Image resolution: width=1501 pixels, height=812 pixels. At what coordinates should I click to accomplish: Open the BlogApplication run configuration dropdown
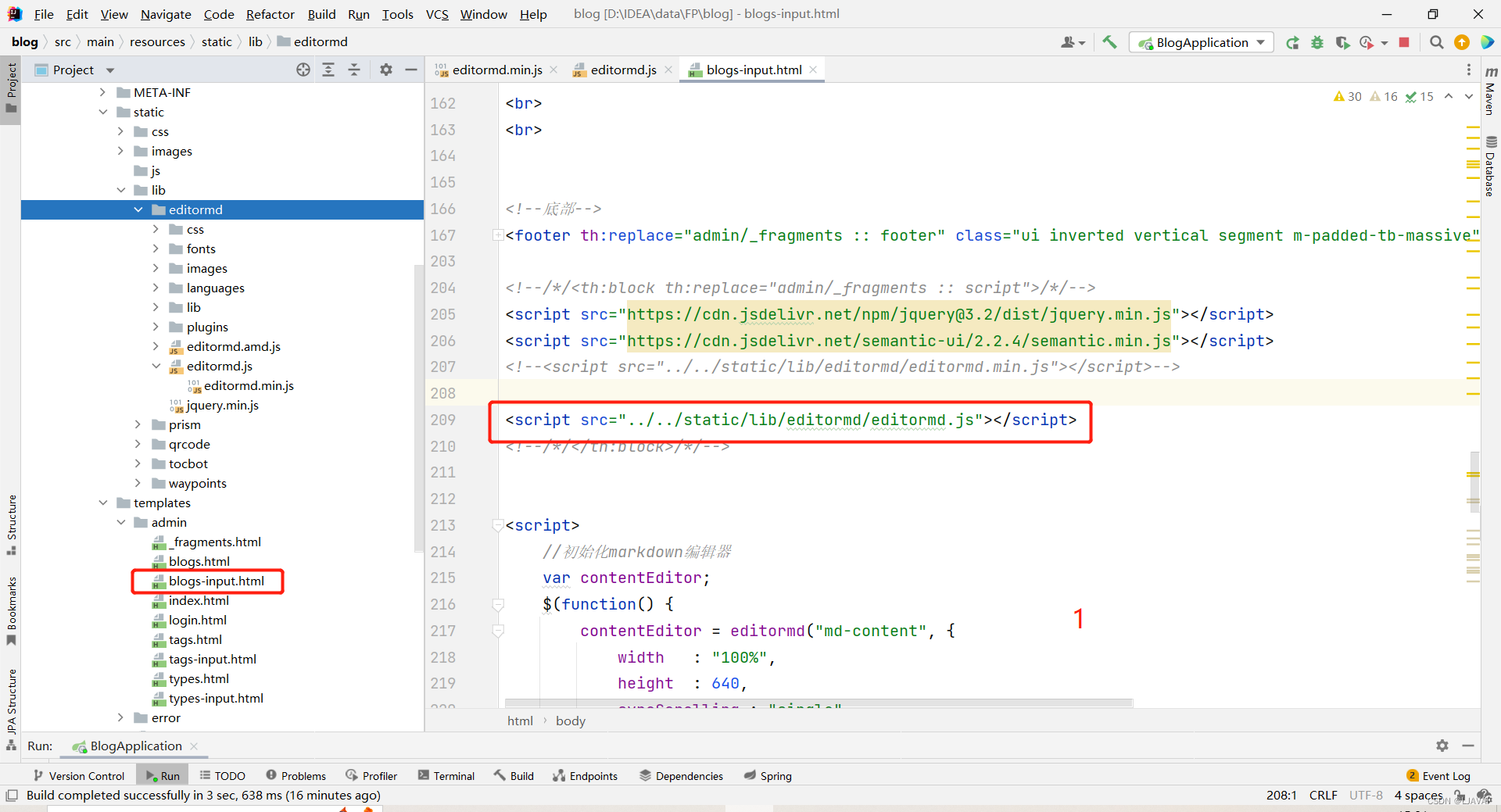[1259, 42]
